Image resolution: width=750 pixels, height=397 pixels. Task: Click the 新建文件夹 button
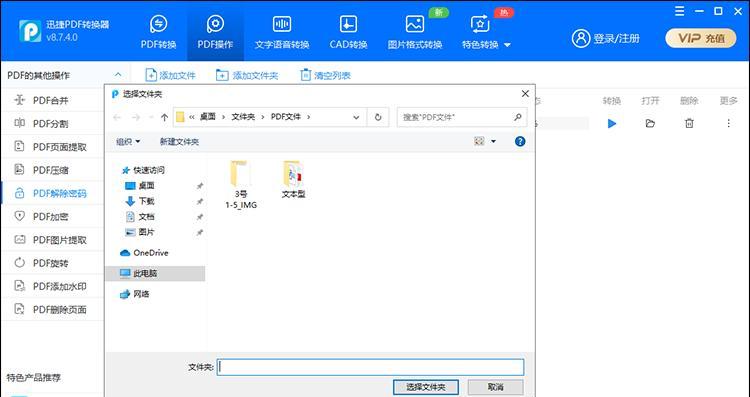[179, 142]
